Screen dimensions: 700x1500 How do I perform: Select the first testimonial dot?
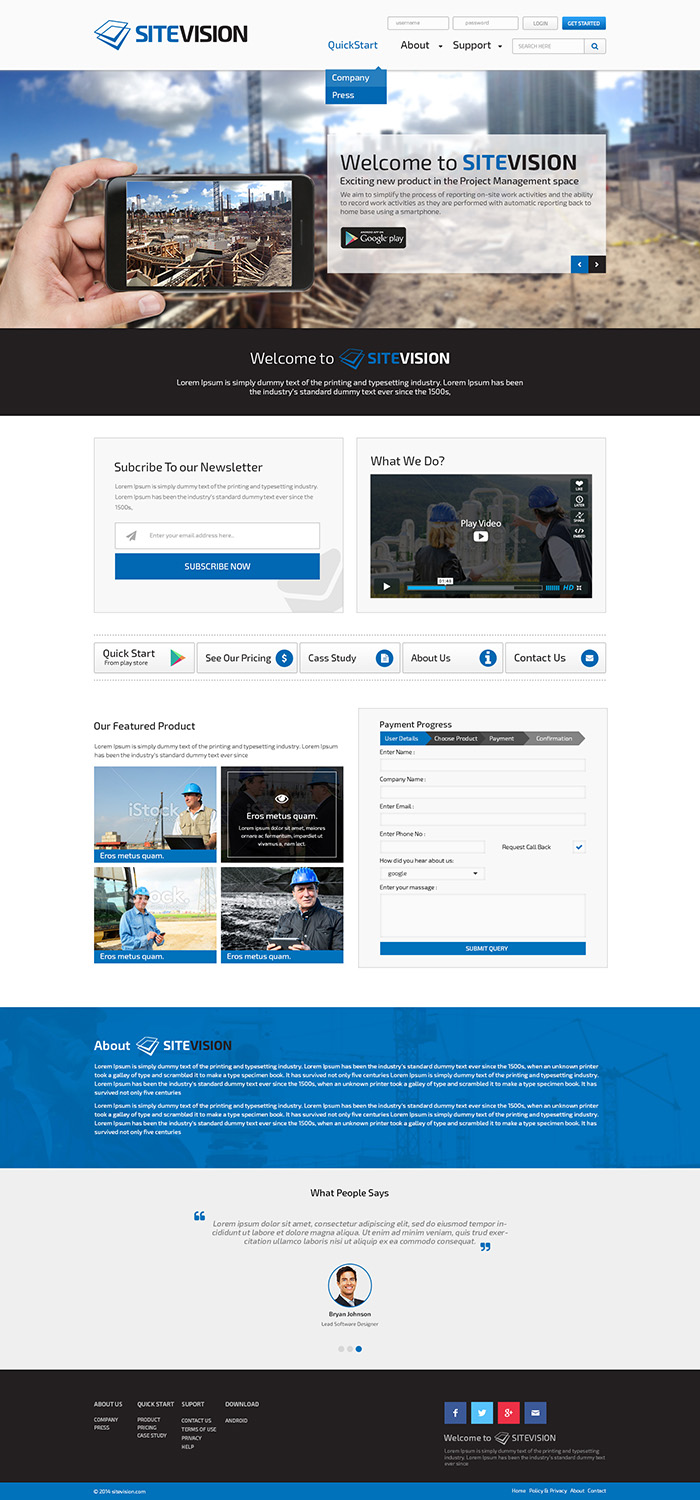(341, 1349)
